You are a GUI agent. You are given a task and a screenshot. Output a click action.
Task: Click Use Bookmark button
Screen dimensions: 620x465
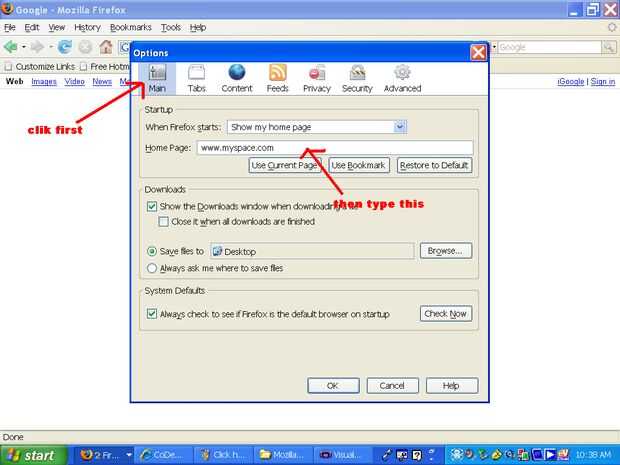[x=359, y=165]
